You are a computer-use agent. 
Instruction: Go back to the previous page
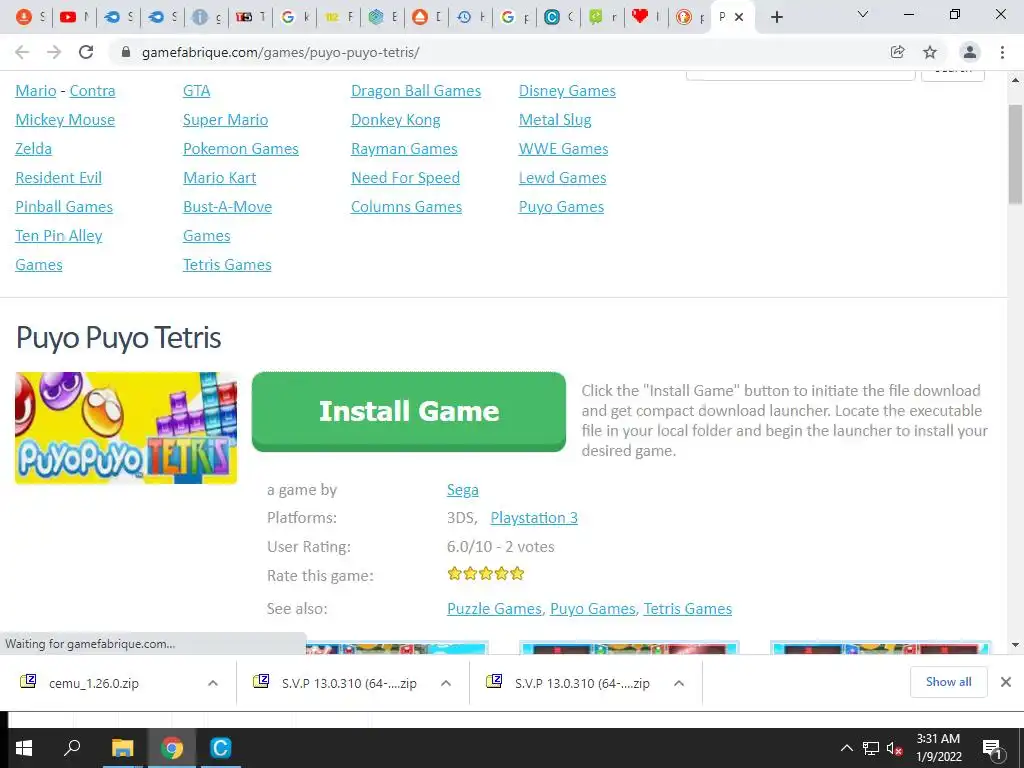coord(22,52)
